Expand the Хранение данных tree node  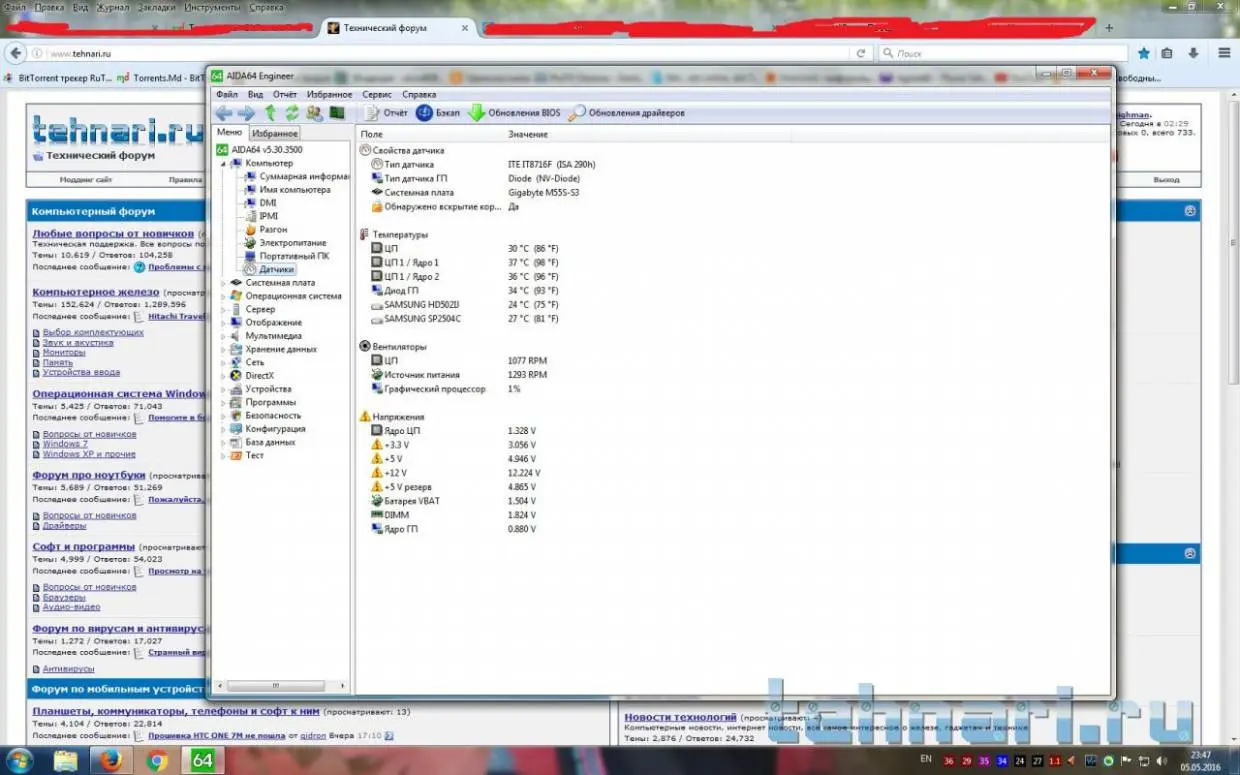(x=224, y=349)
